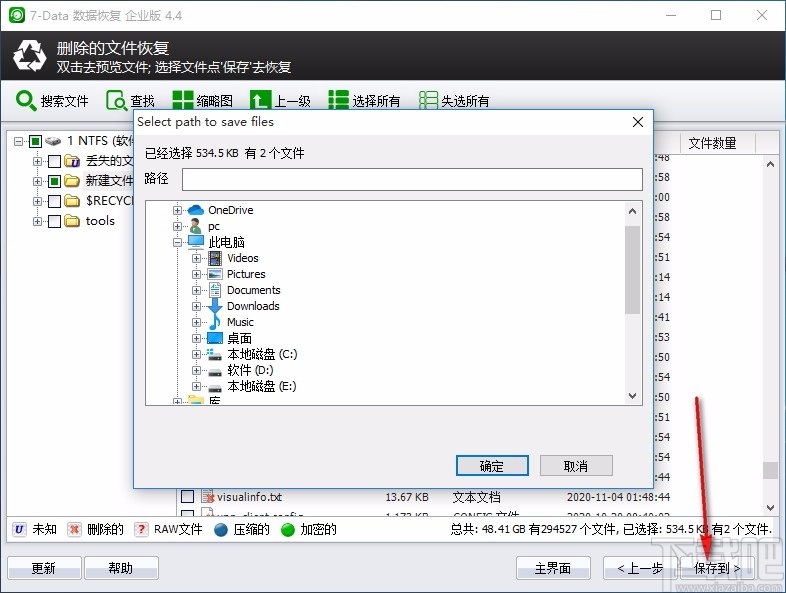The width and height of the screenshot is (786, 593).
Task: Click the Documents folder icon
Action: click(215, 290)
